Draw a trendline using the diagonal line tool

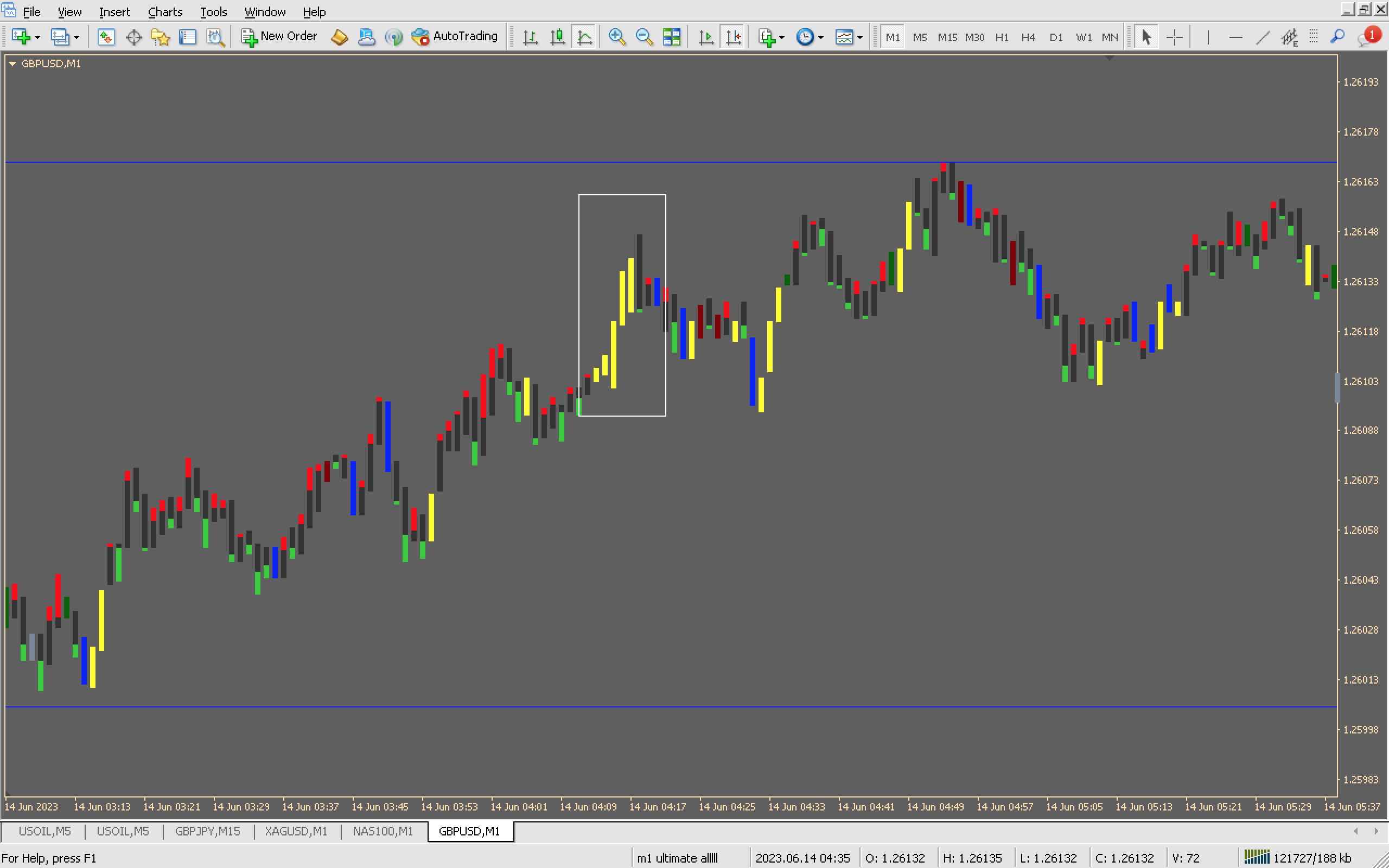[x=1262, y=37]
